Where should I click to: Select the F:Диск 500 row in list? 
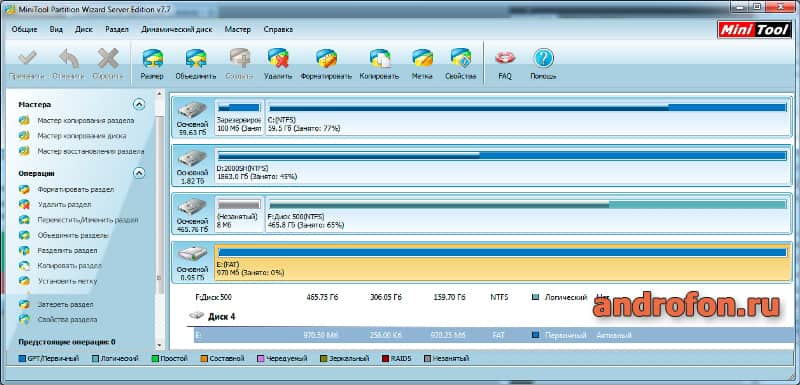point(494,297)
